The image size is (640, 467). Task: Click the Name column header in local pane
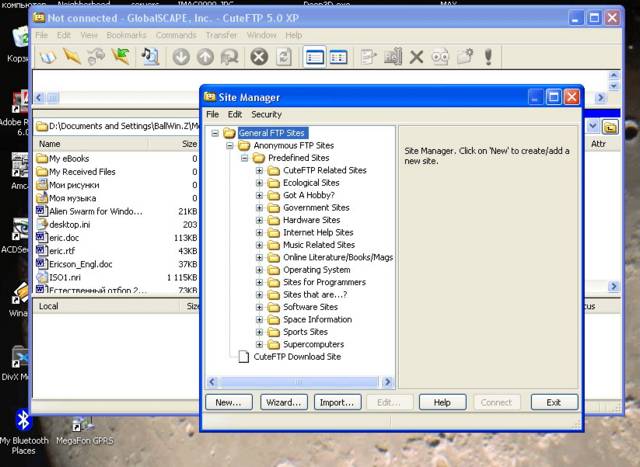[91, 144]
